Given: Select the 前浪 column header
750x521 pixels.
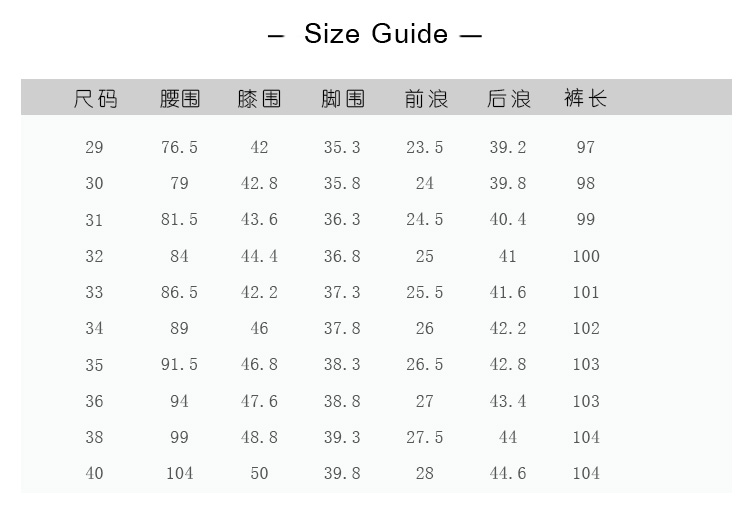Looking at the screenshot, I should click(x=425, y=99).
